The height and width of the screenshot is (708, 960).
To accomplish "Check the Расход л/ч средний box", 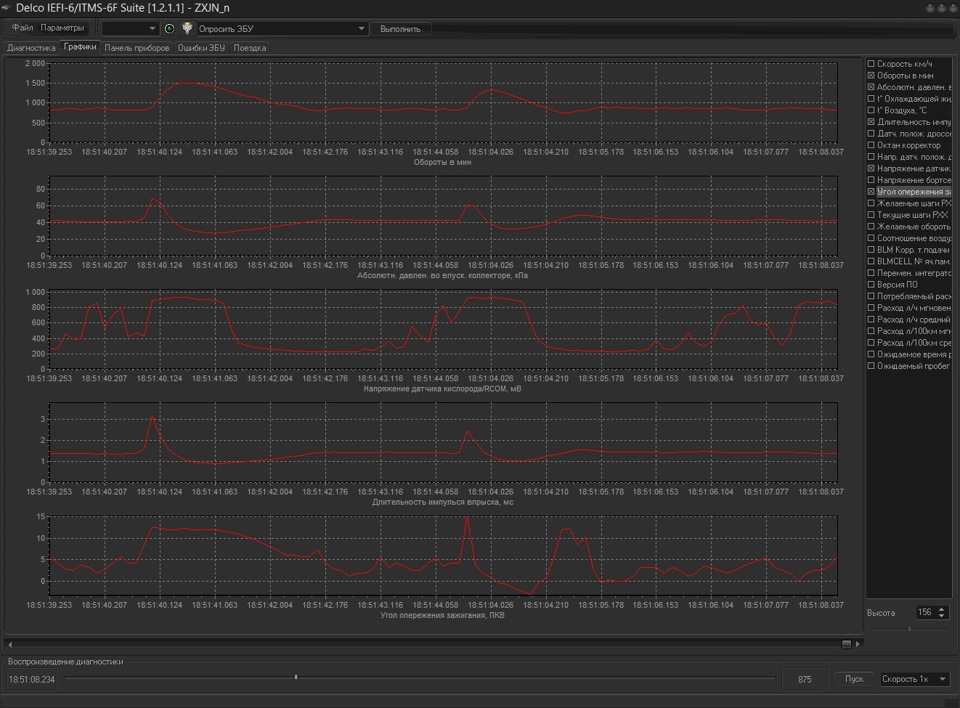I will pos(871,320).
